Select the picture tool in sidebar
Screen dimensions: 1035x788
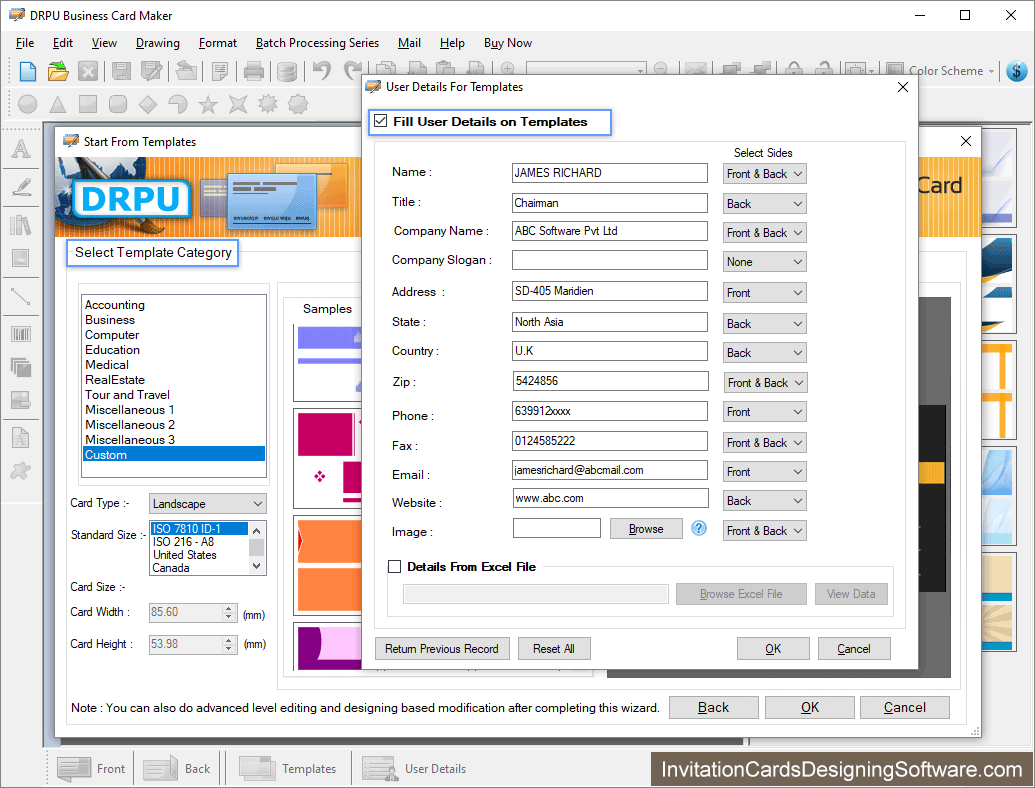(x=20, y=258)
